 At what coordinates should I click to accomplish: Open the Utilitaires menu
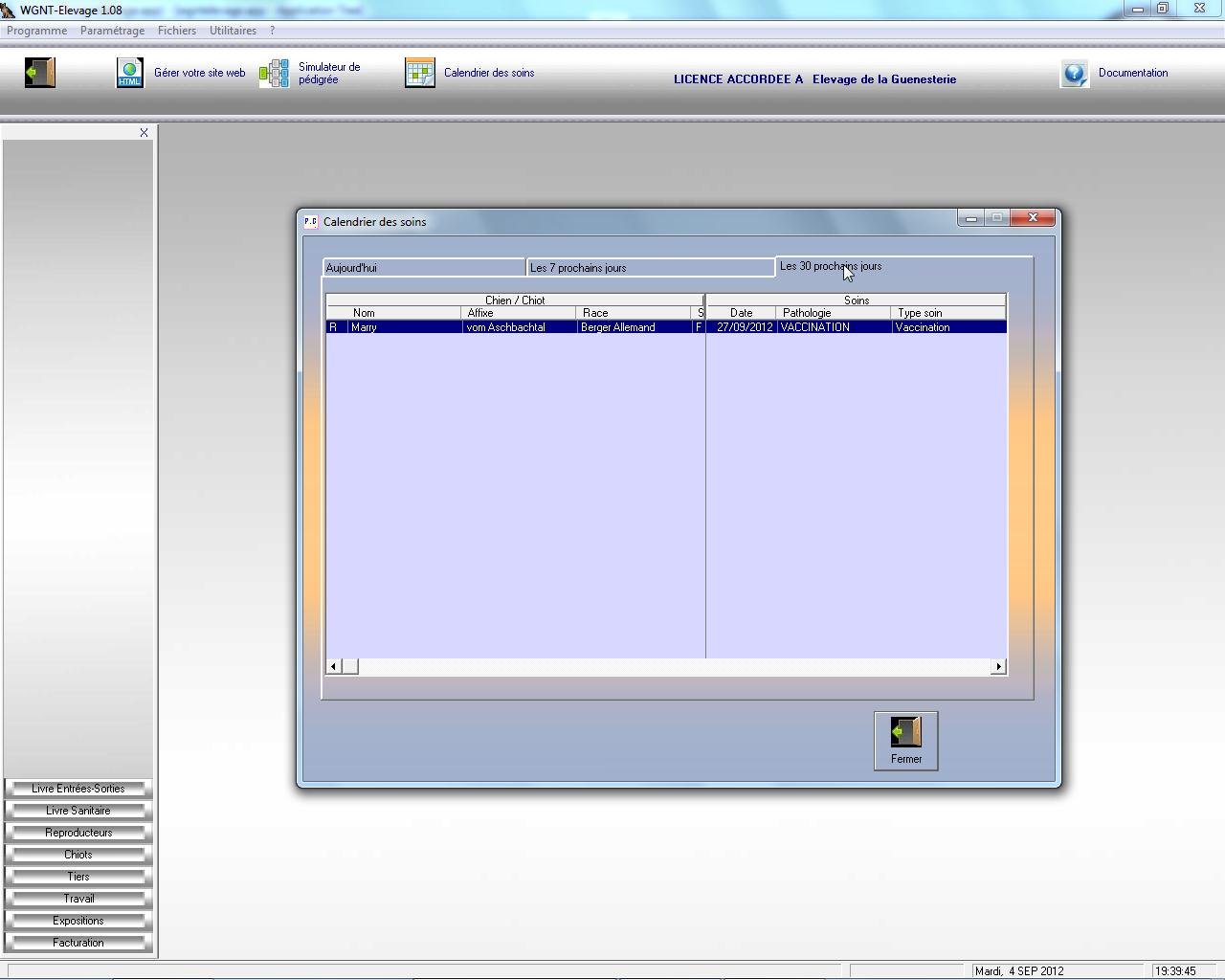pyautogui.click(x=233, y=31)
